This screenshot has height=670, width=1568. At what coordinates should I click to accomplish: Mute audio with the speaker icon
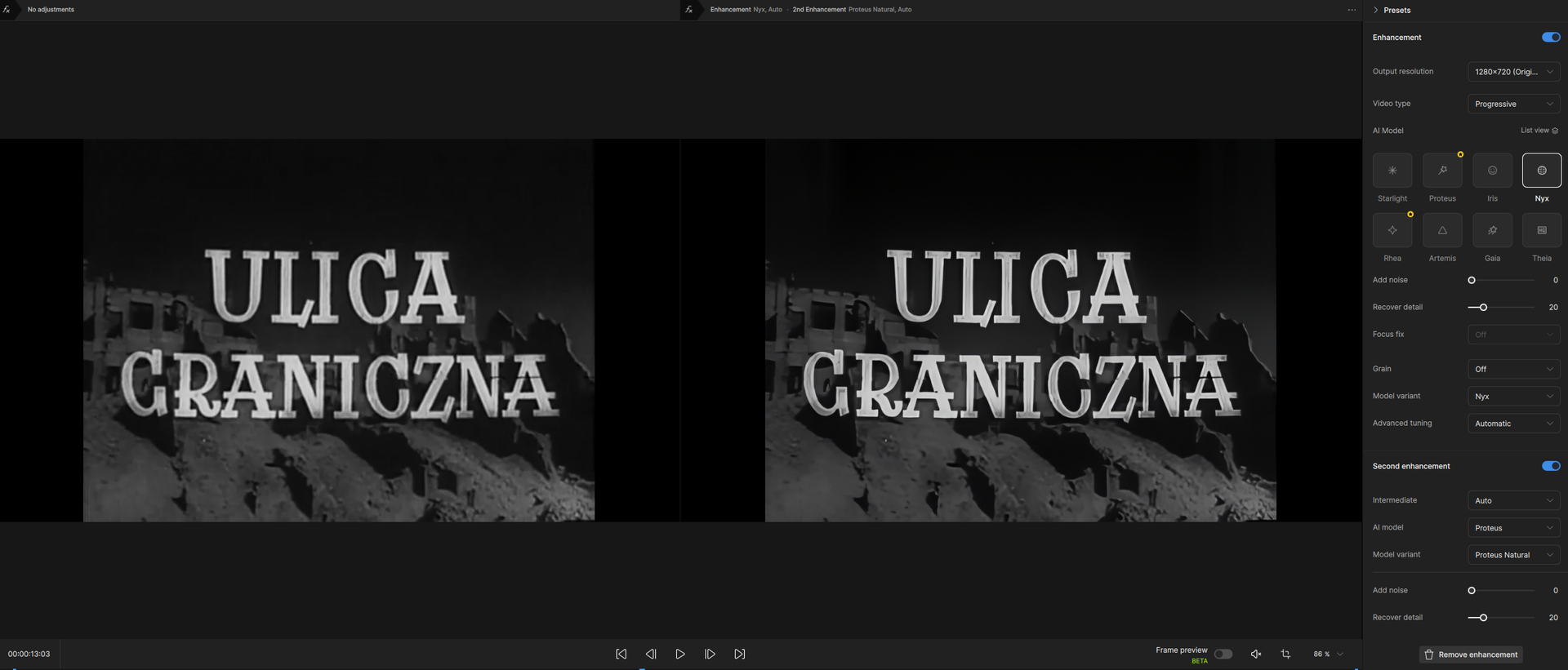[1256, 654]
